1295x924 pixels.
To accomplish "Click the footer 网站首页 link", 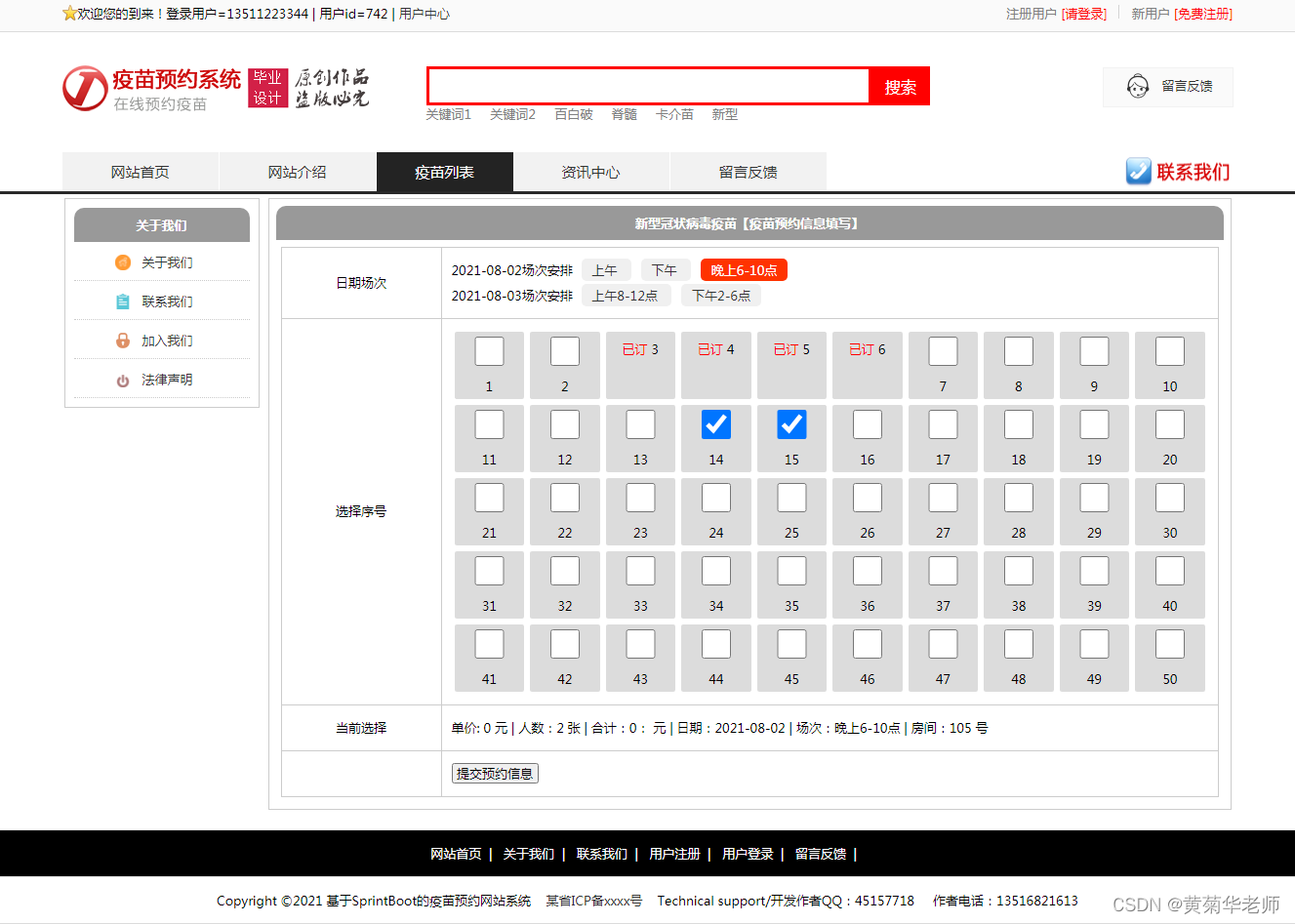I will 456,854.
